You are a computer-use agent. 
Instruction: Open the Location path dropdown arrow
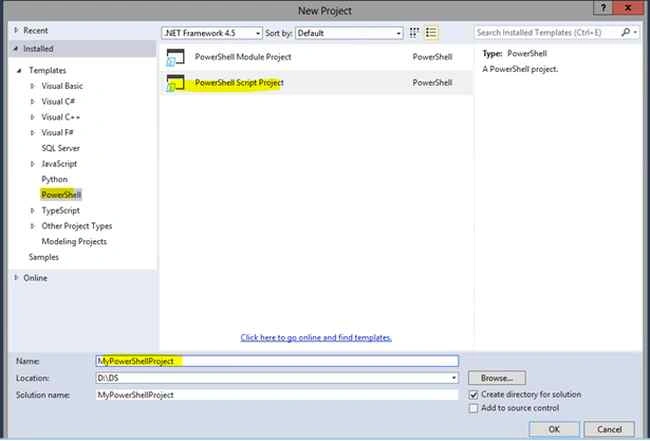[x=454, y=378]
